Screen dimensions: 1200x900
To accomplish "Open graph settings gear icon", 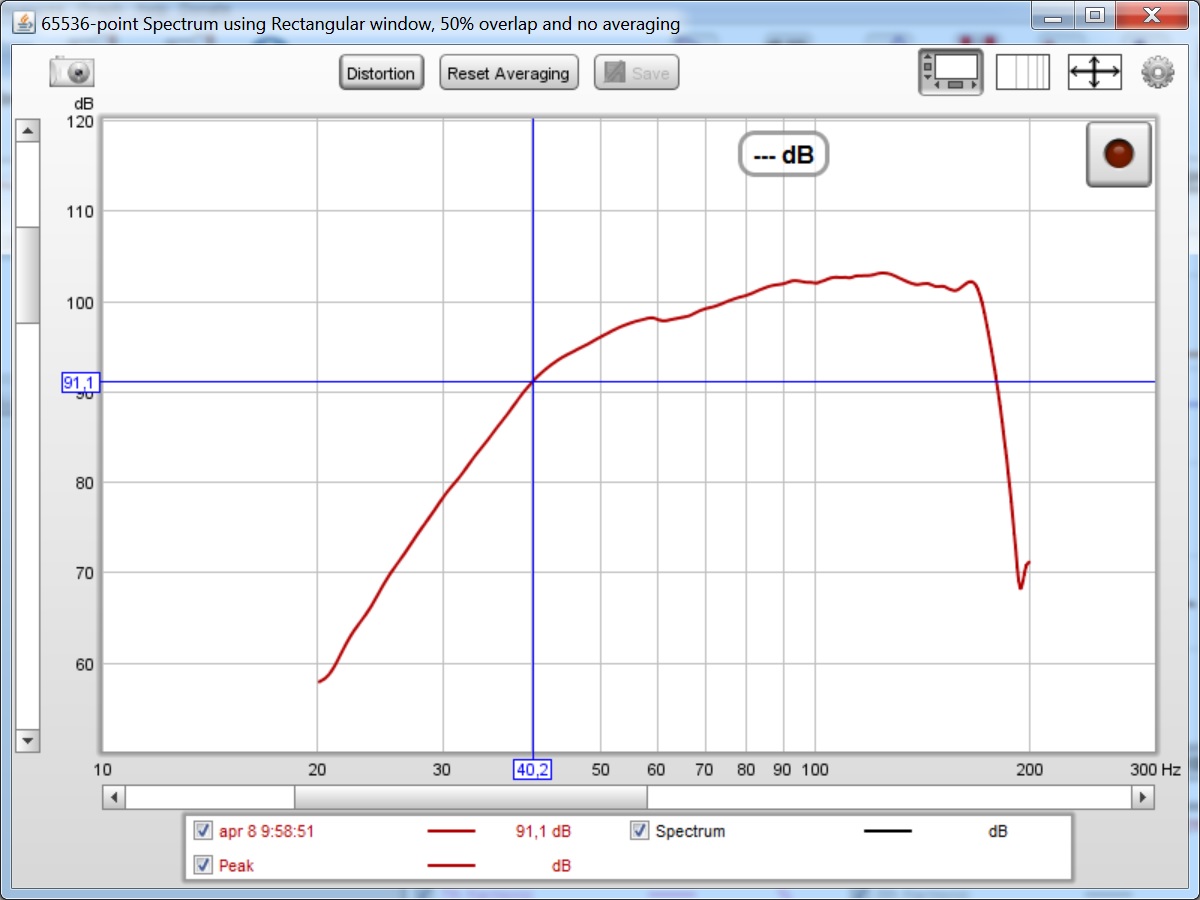I will (1157, 72).
